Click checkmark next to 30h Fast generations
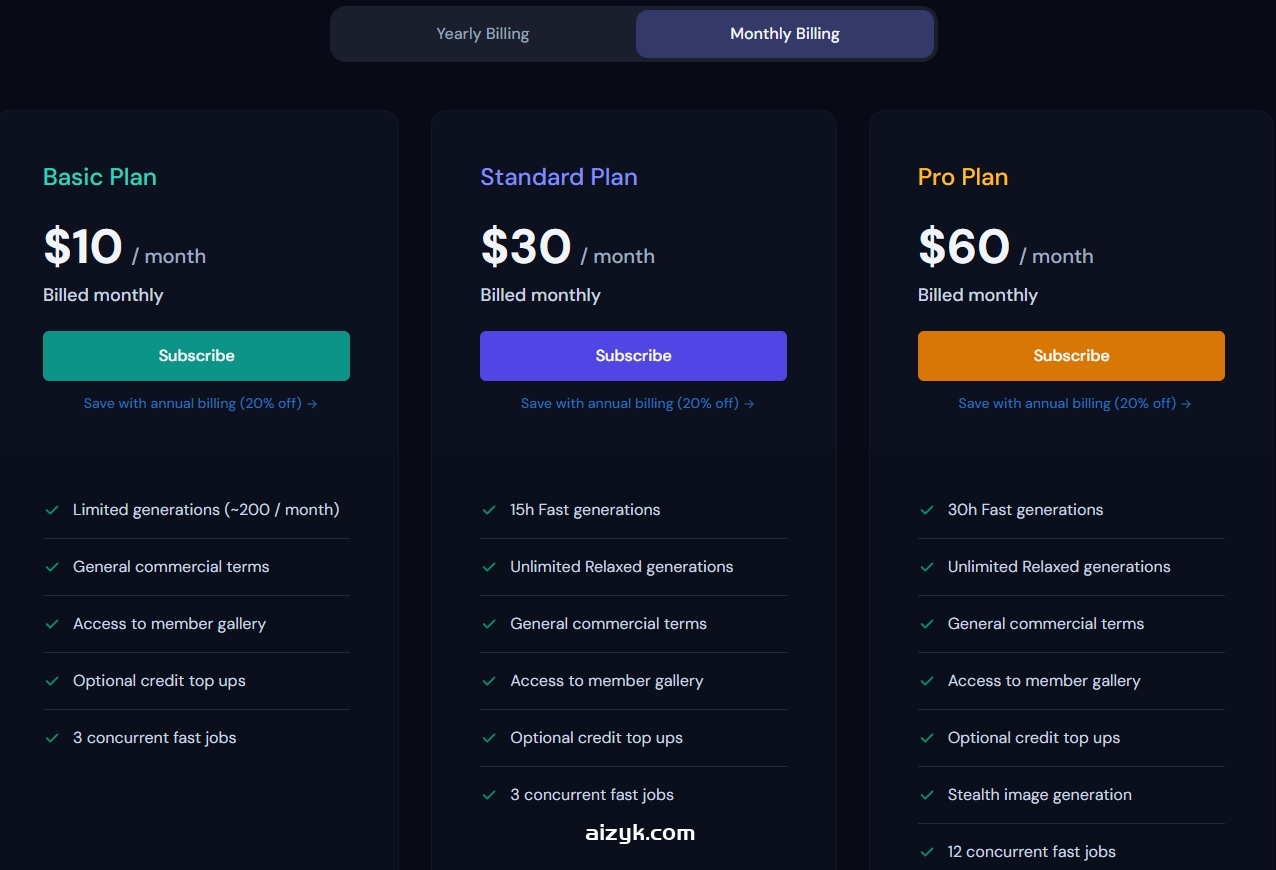 coord(927,510)
